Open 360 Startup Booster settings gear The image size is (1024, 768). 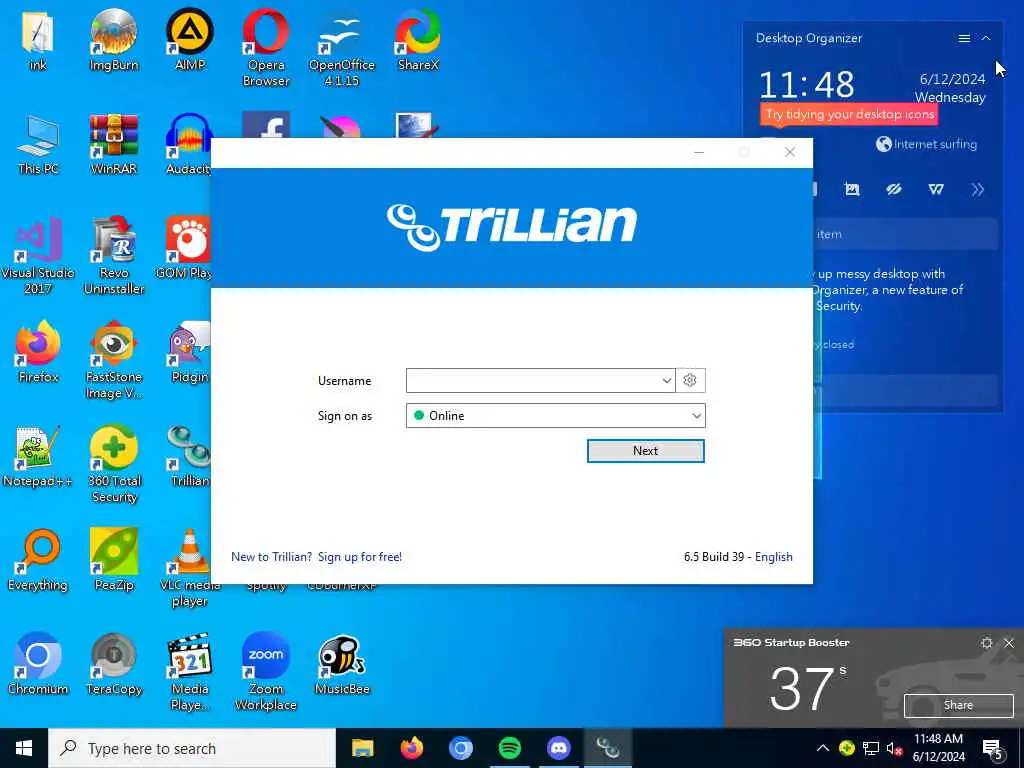[987, 643]
